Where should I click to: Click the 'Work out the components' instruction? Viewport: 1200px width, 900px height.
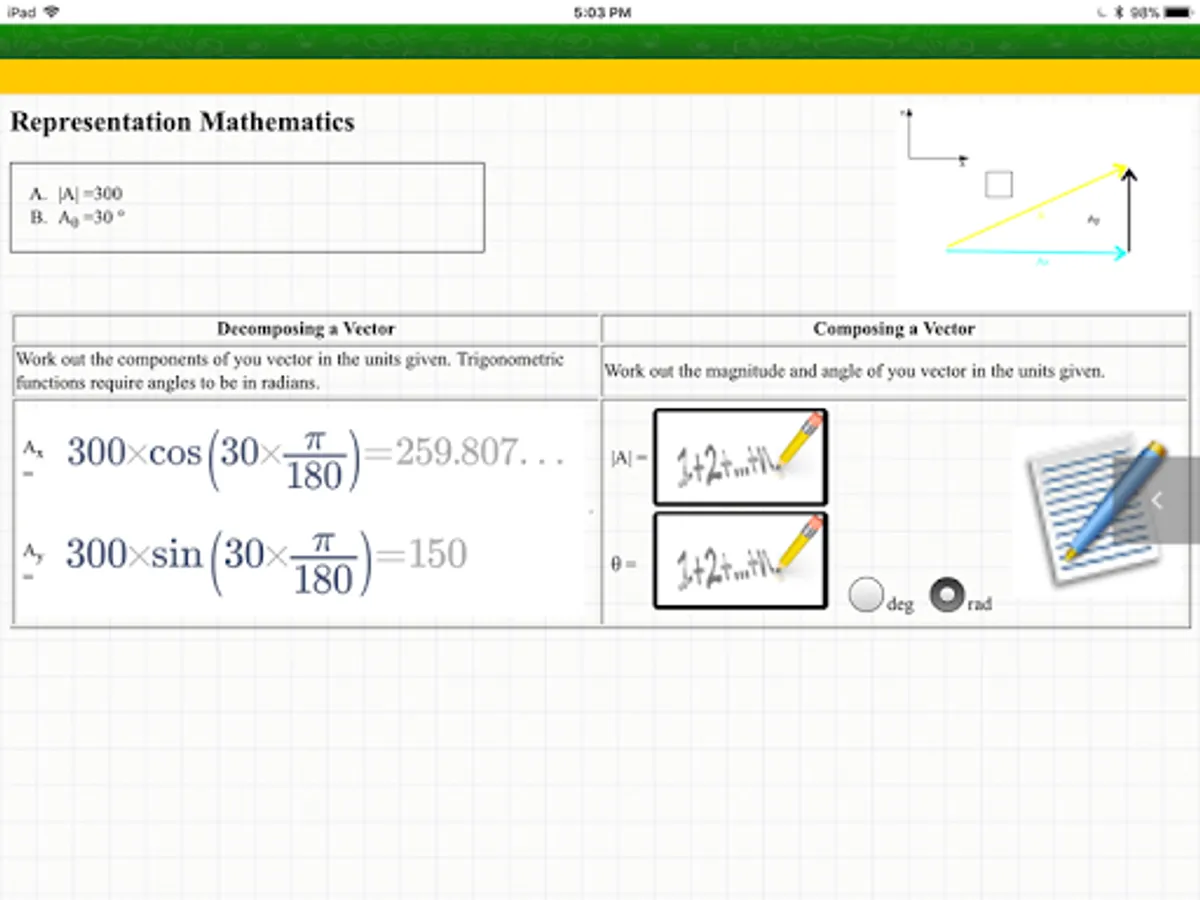(x=290, y=370)
